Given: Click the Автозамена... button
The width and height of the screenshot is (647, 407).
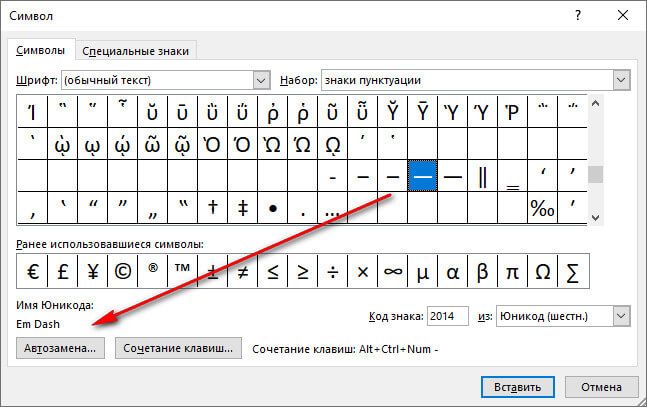Looking at the screenshot, I should (x=62, y=348).
